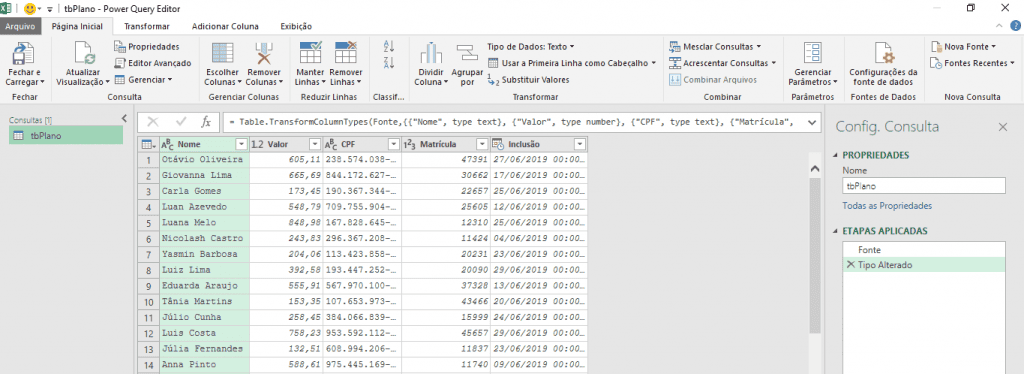The image size is (1024, 374).
Task: Collapse the Consultas pane with arrow
Action: [124, 118]
